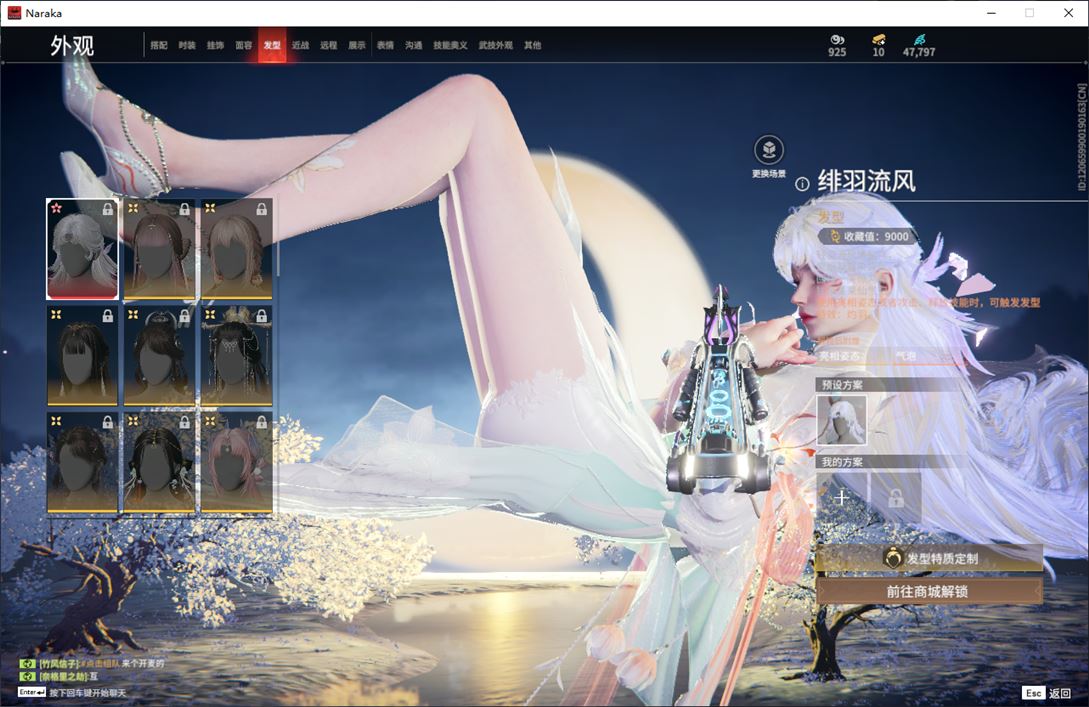
Task: Minimize the Naraka window
Action: [x=991, y=13]
